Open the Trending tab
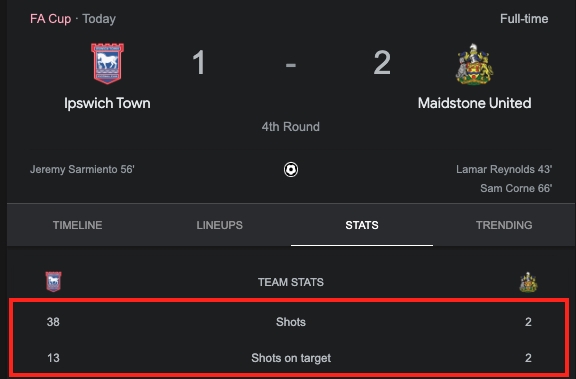The image size is (576, 379). pyautogui.click(x=504, y=225)
